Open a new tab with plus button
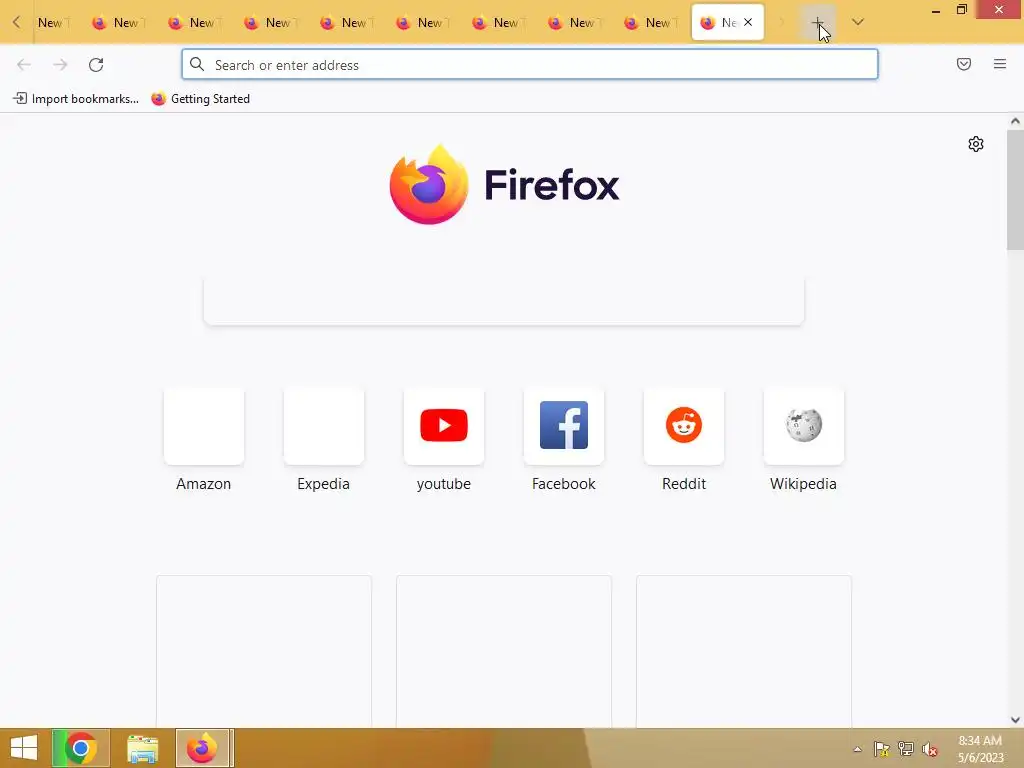This screenshot has width=1024, height=768. (x=817, y=23)
